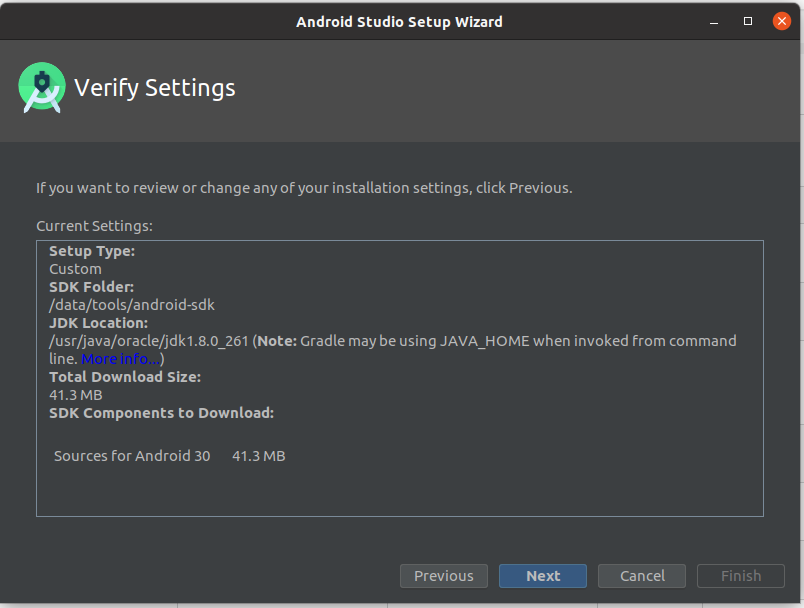Click the Verify Settings heading
Viewport: 804px width, 608px height.
[x=155, y=88]
